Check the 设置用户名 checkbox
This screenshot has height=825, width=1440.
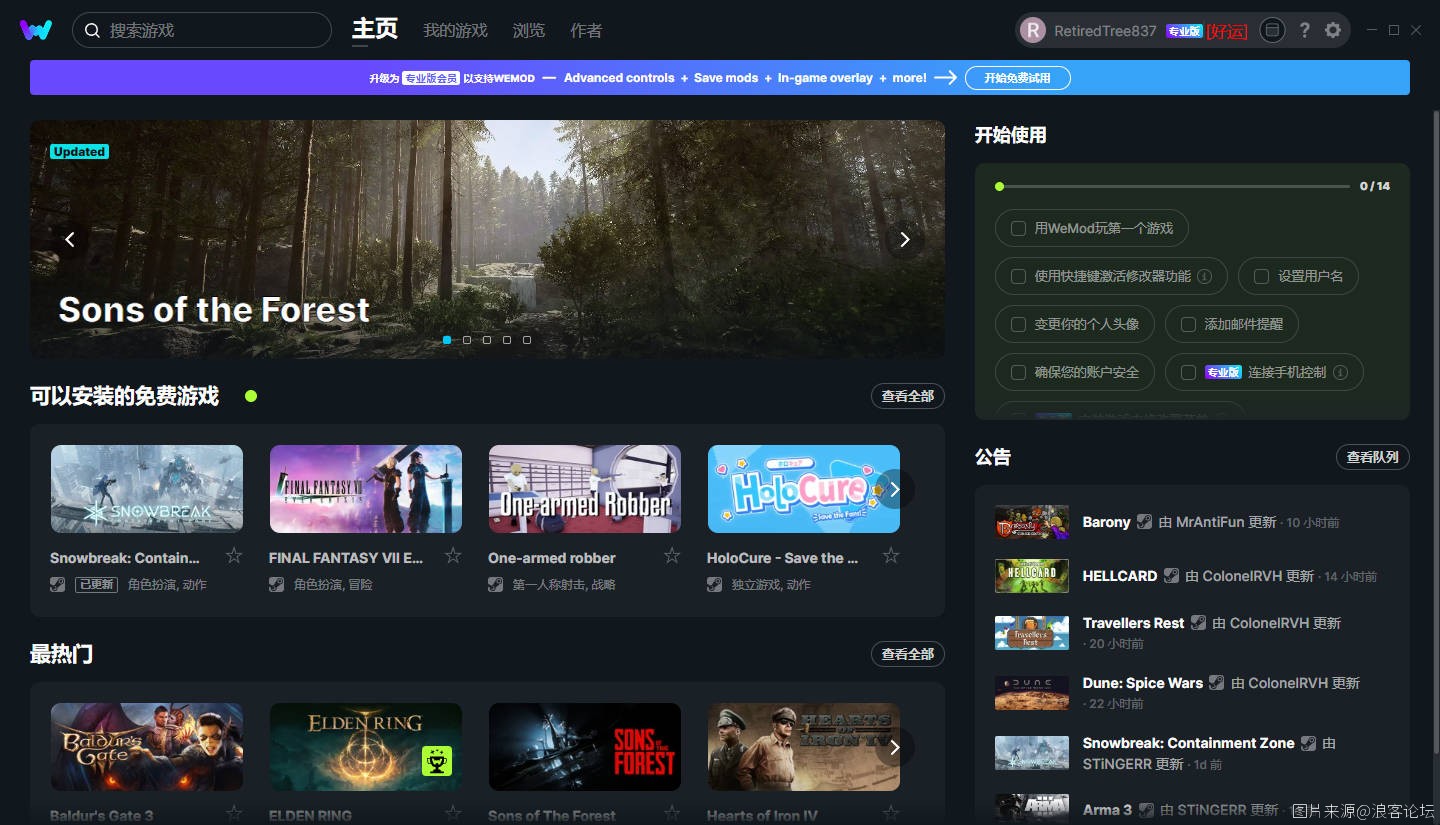[1262, 276]
